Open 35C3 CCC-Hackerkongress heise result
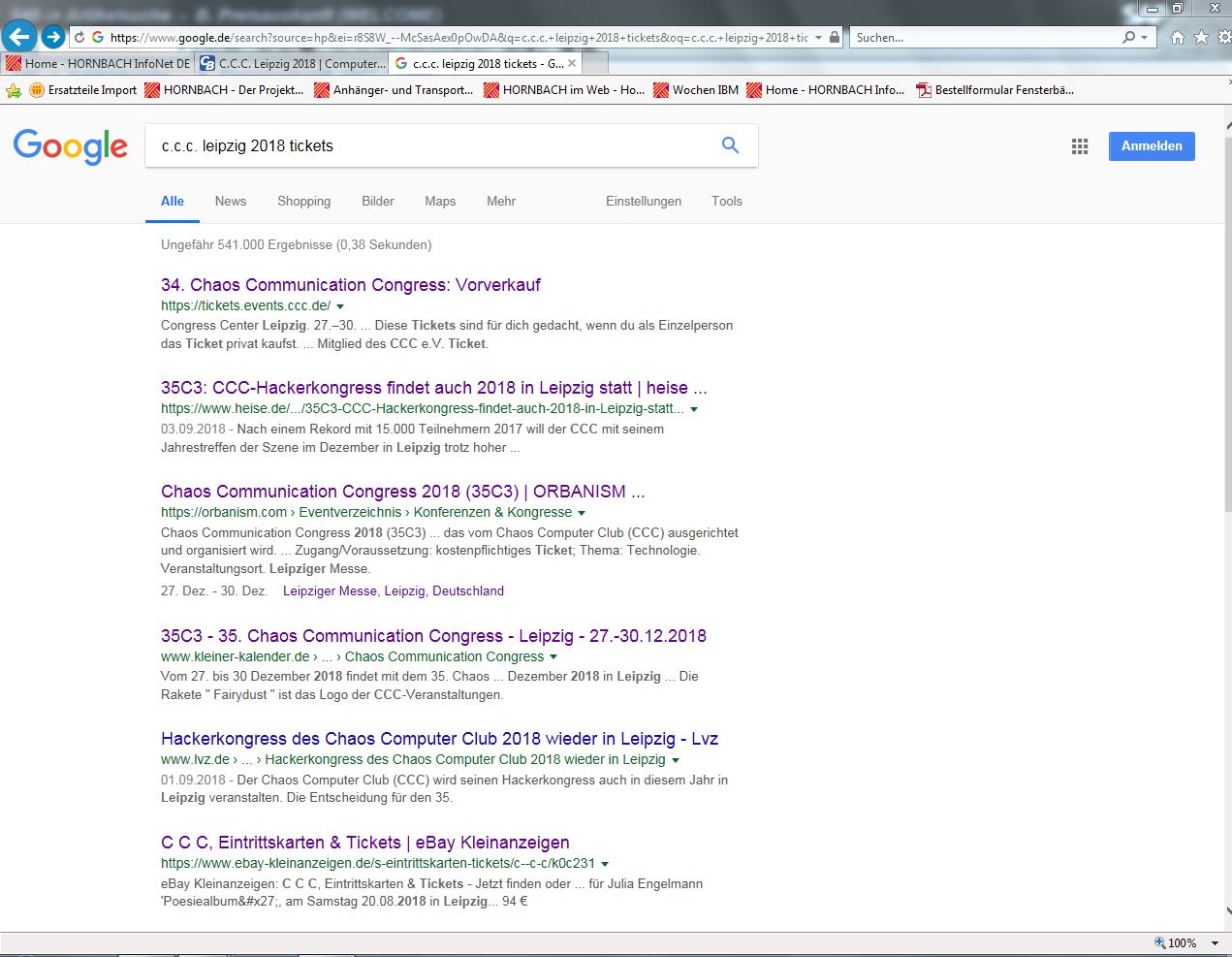The width and height of the screenshot is (1232, 957). click(x=434, y=388)
